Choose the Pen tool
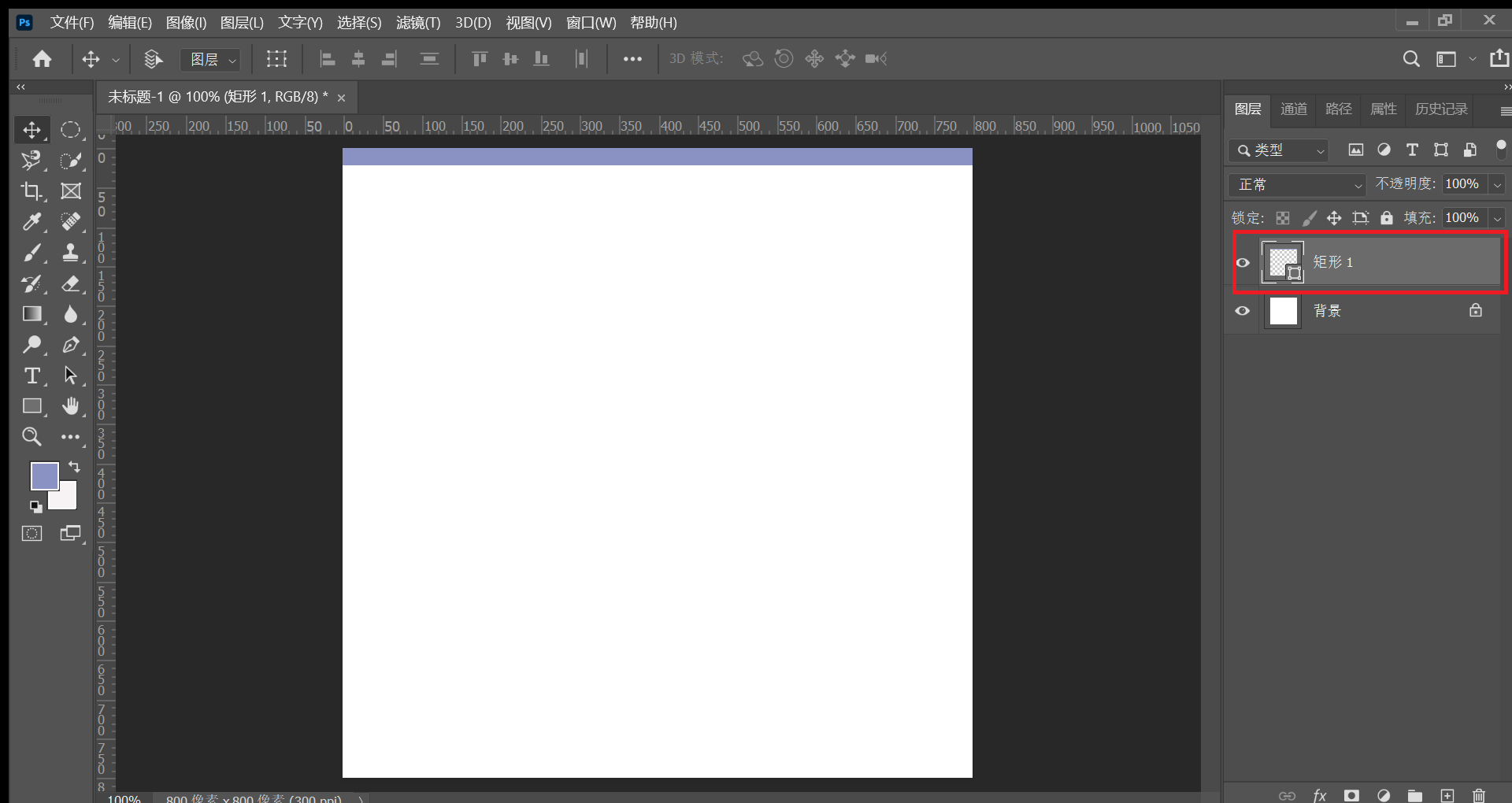This screenshot has height=803, width=1512. click(71, 345)
